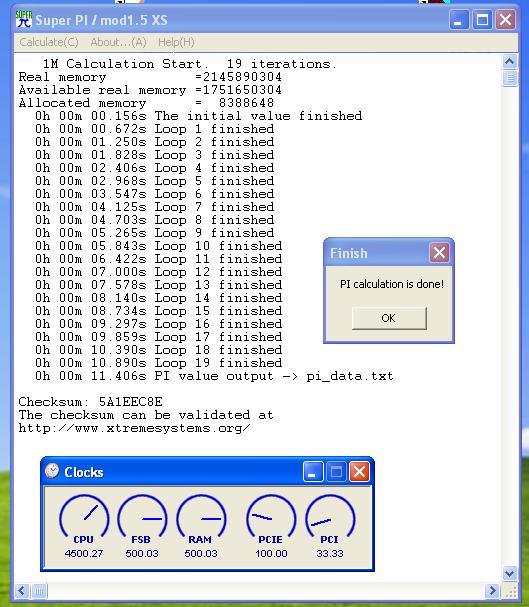Click 'The checksum can be validated at' line
The image size is (529, 607).
tap(146, 415)
